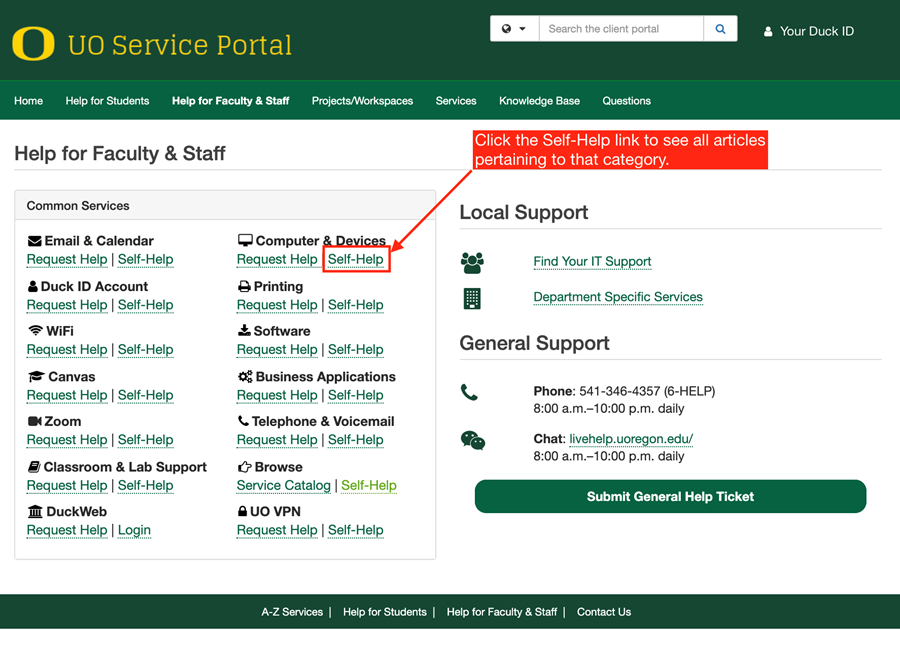Click the download icon for Software
The width and height of the screenshot is (900, 647).
click(245, 331)
